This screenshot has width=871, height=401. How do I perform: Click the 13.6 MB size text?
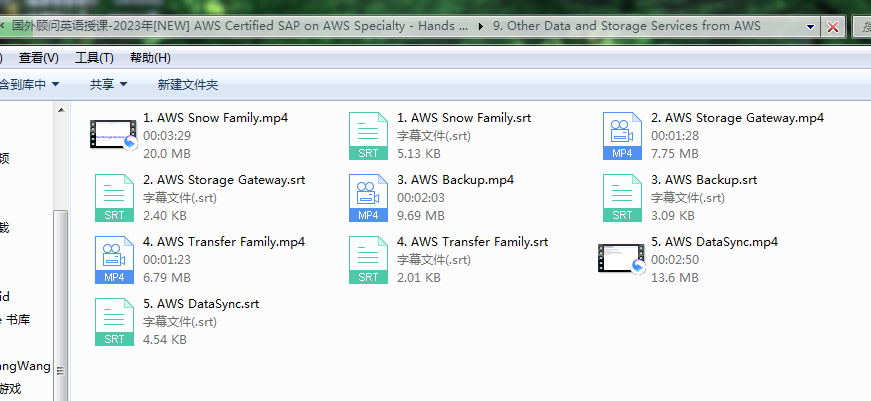click(675, 277)
